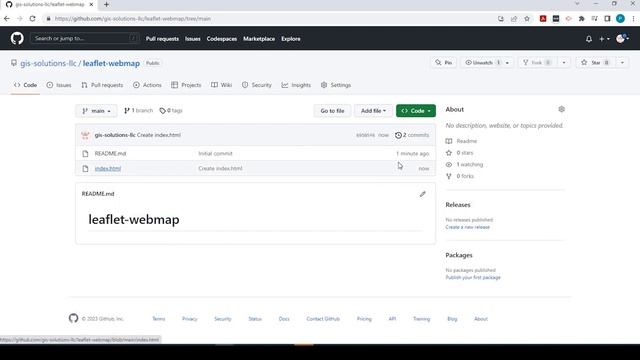This screenshot has width=640, height=360.
Task: Open the gis-solutions-llc owner link
Action: [x=48, y=63]
